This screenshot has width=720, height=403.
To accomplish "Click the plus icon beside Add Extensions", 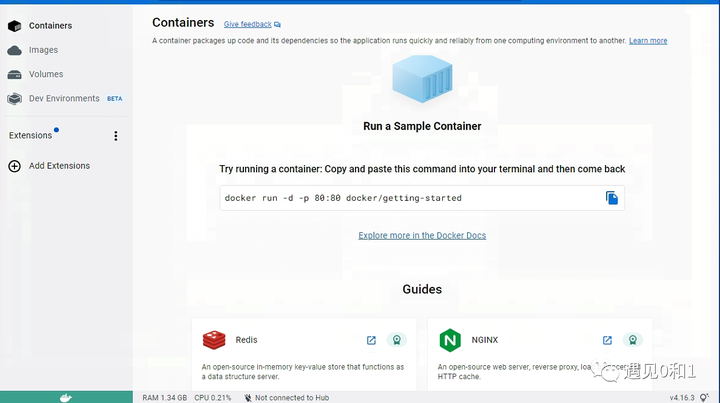I will click(15, 166).
